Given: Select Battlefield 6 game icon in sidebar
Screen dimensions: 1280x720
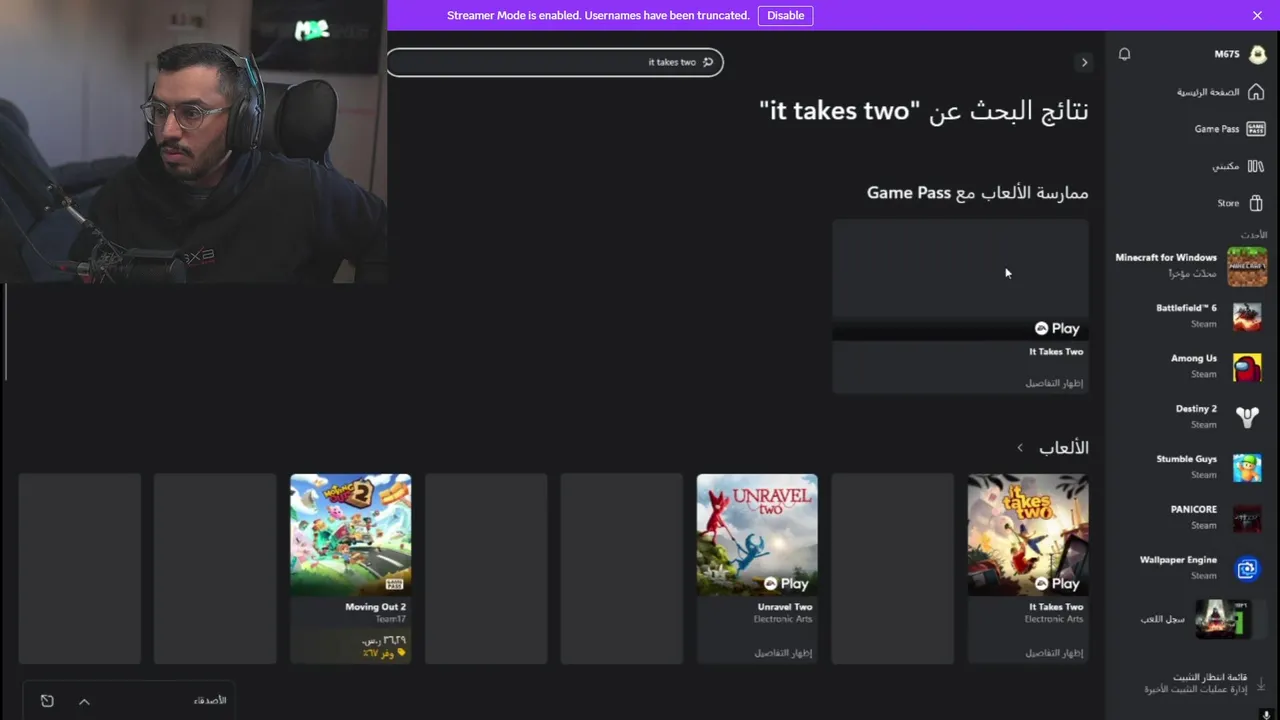Looking at the screenshot, I should (1247, 316).
